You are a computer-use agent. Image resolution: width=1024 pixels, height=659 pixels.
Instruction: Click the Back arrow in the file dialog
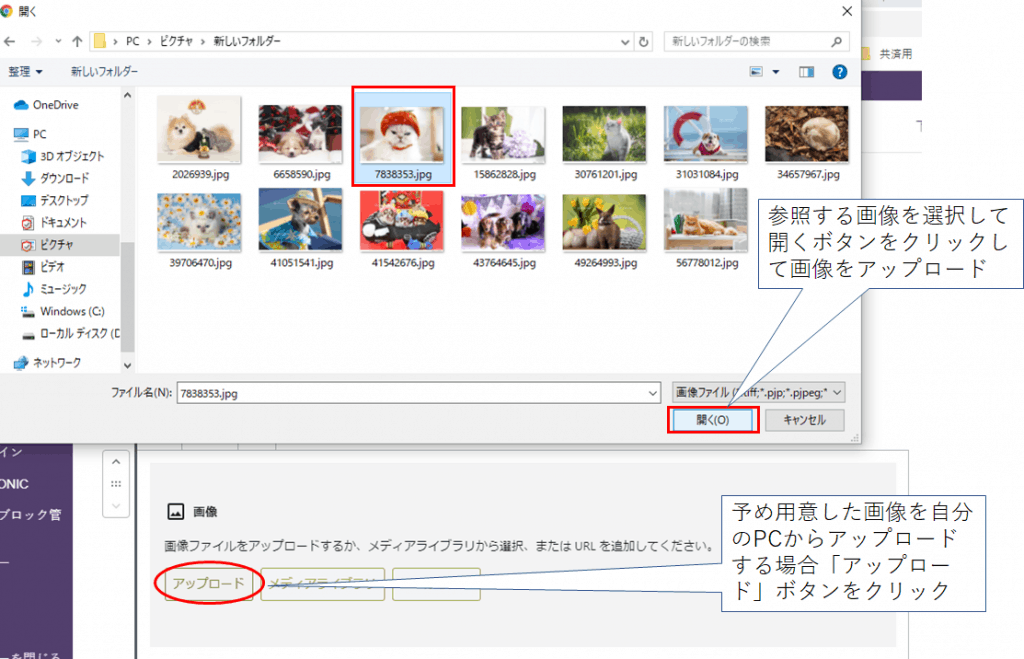(11, 41)
